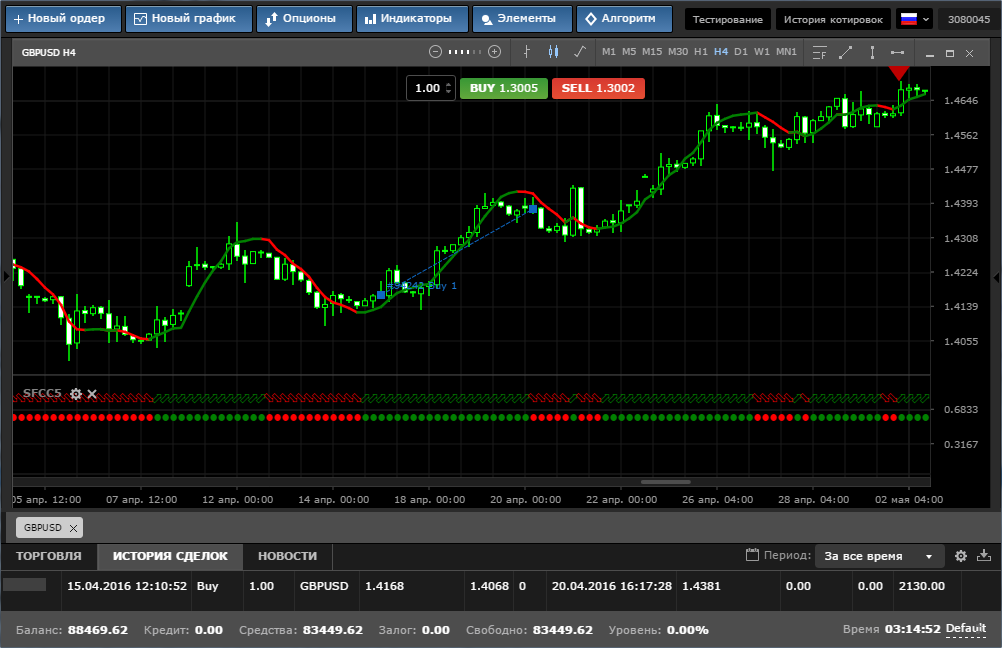
Task: Click the trade open time 15.04.2016 12:10:52
Action: [127, 586]
